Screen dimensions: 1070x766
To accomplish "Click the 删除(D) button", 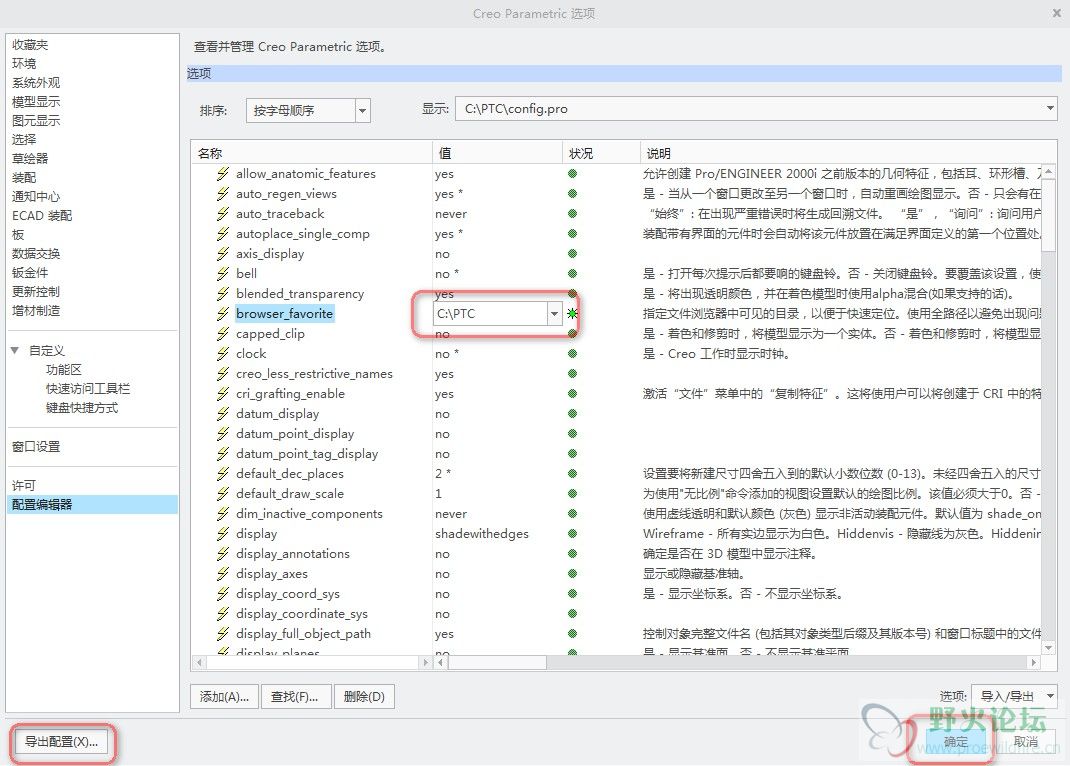I will tap(364, 696).
